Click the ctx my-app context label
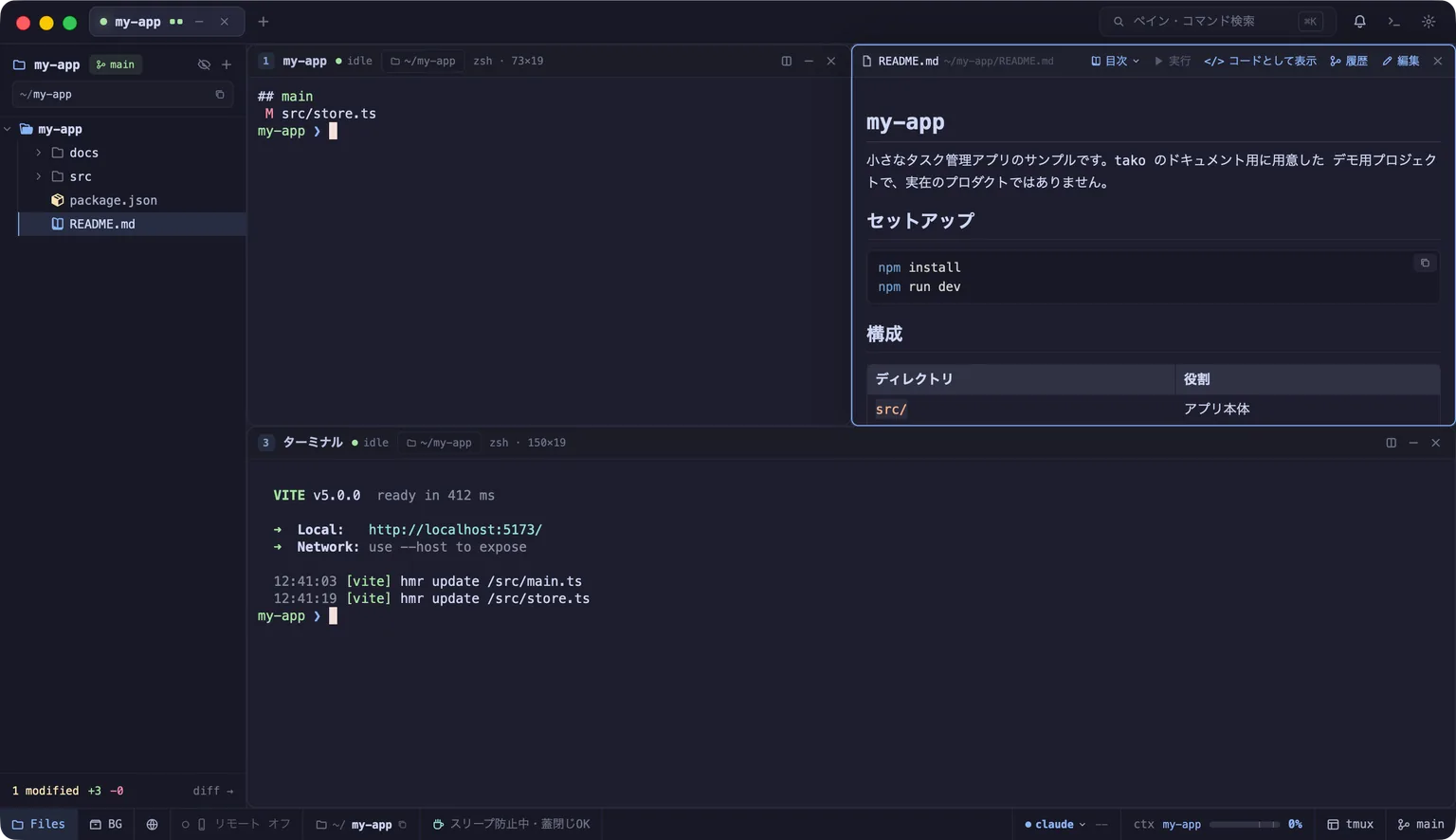 coord(1167,824)
